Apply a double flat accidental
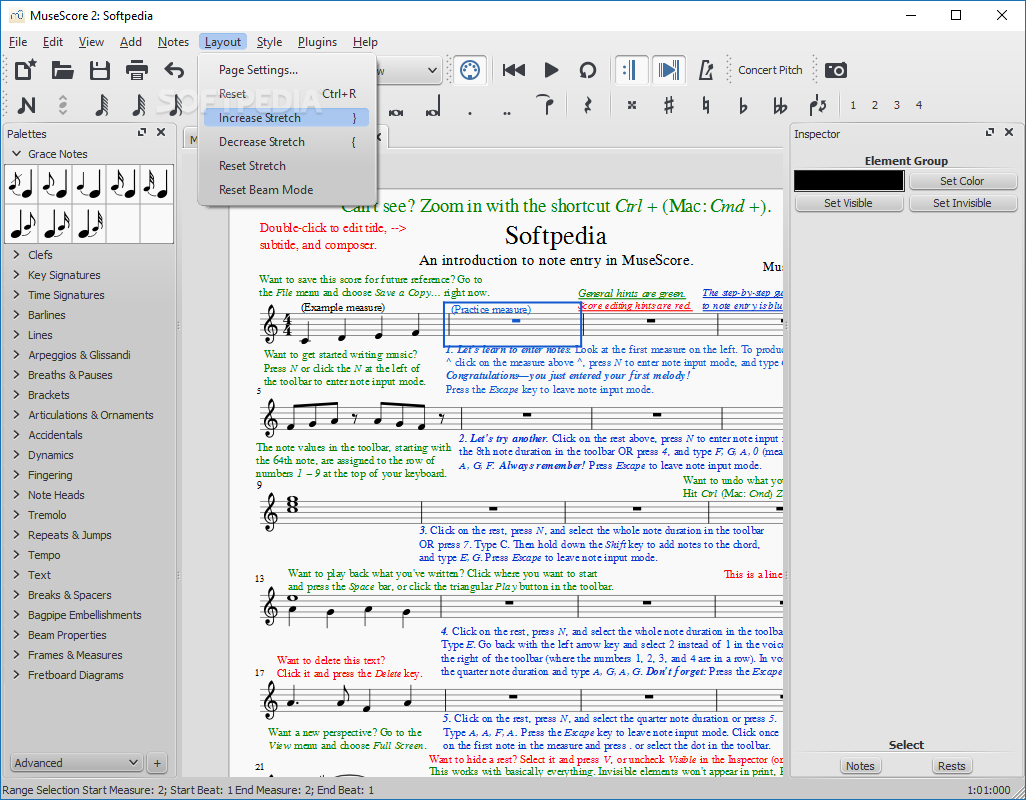 (x=780, y=105)
